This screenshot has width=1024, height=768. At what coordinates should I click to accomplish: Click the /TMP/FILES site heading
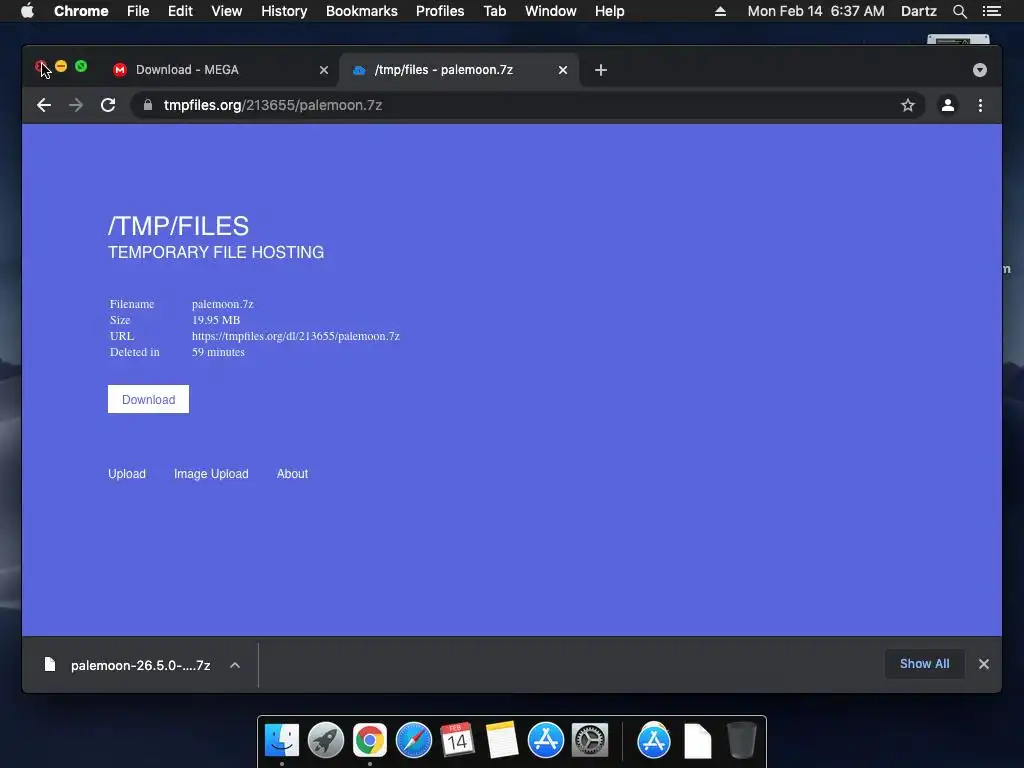[178, 226]
